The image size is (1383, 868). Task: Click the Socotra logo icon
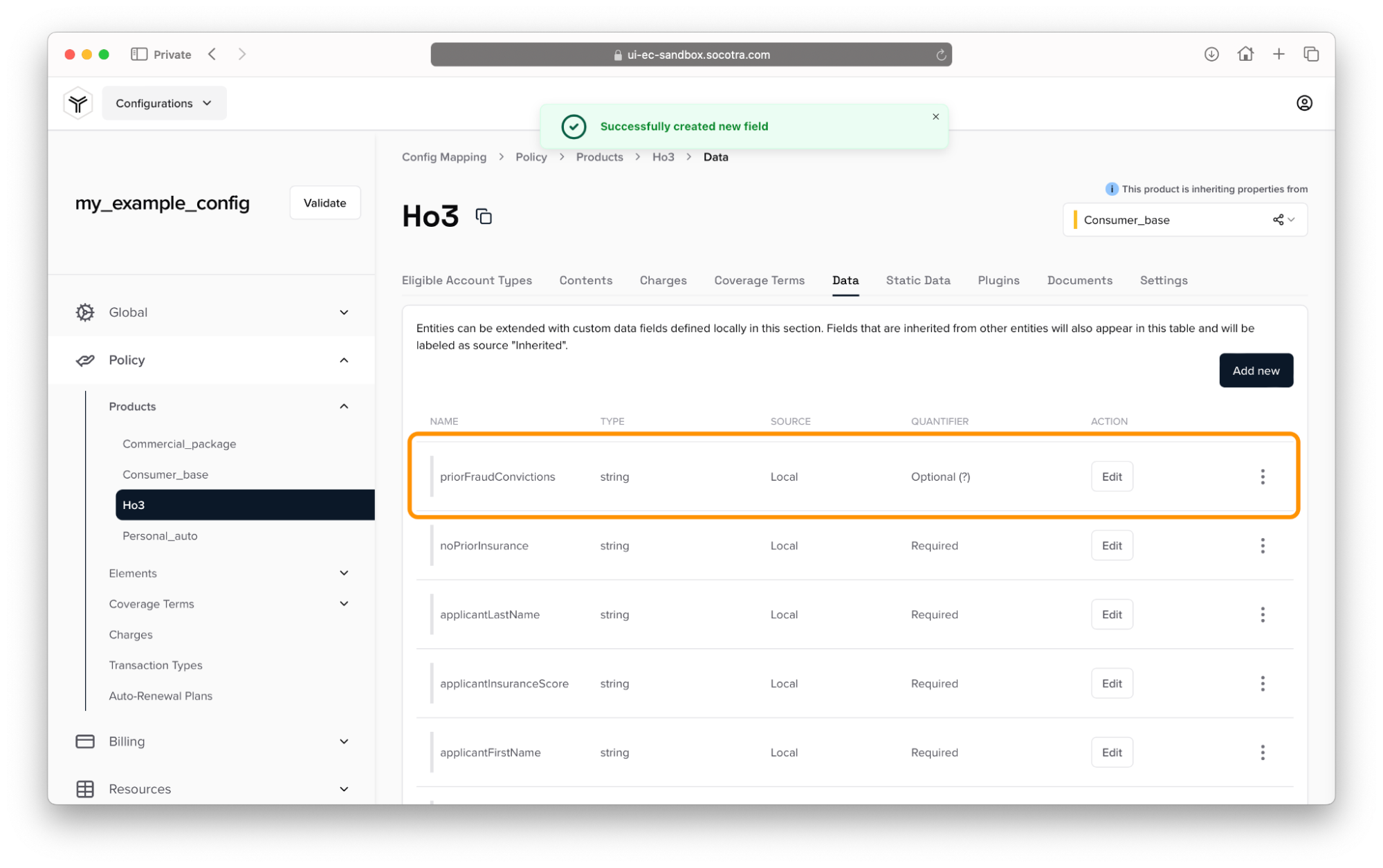pyautogui.click(x=78, y=103)
